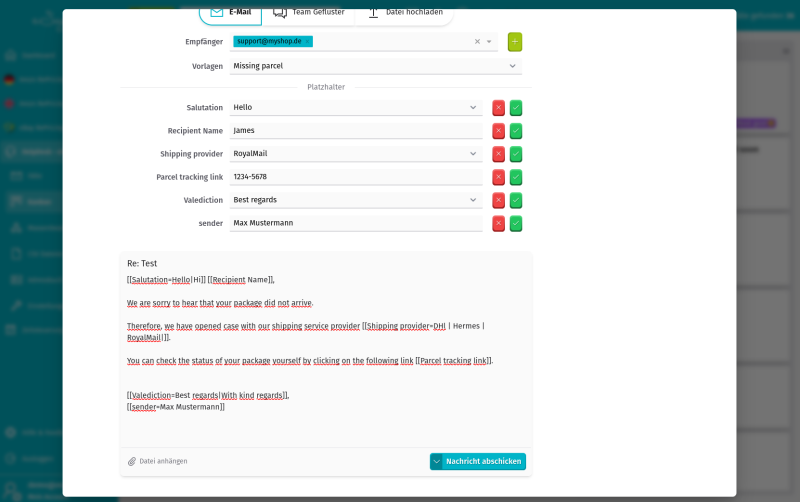Confirm the Shipping provider placeholder
The width and height of the screenshot is (800, 502).
516,154
